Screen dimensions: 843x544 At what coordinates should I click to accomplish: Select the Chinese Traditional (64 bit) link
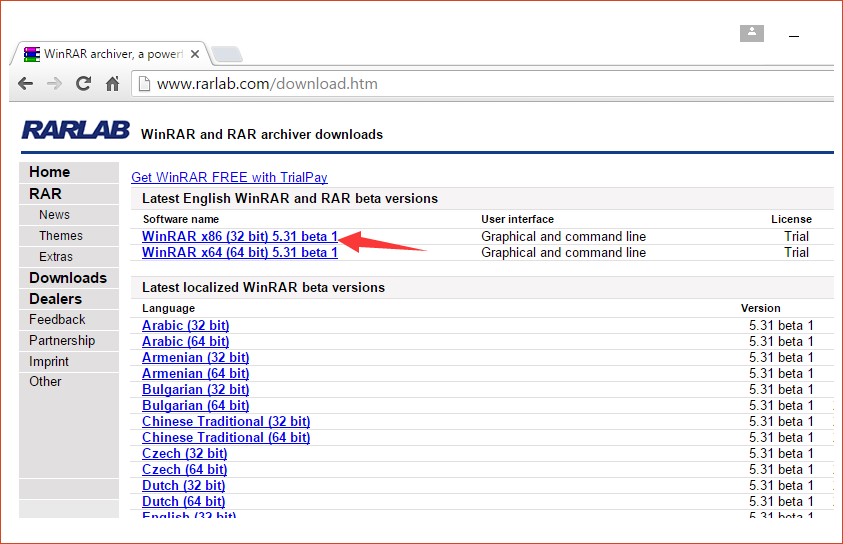point(226,438)
